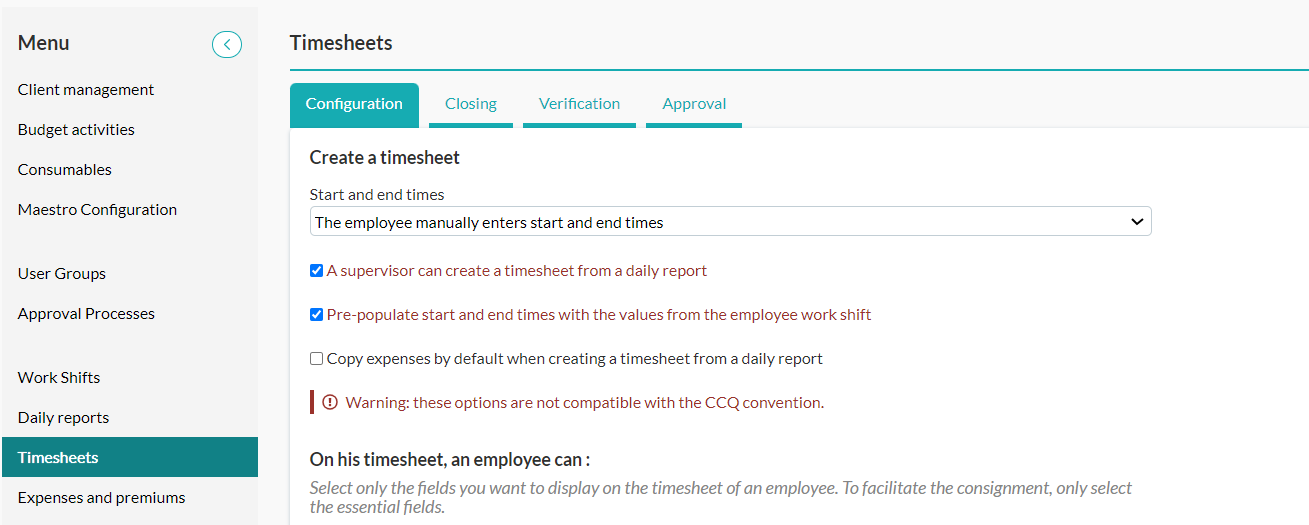Image resolution: width=1309 pixels, height=525 pixels.
Task: Select Timesheets in the sidebar menu
Action: point(130,457)
